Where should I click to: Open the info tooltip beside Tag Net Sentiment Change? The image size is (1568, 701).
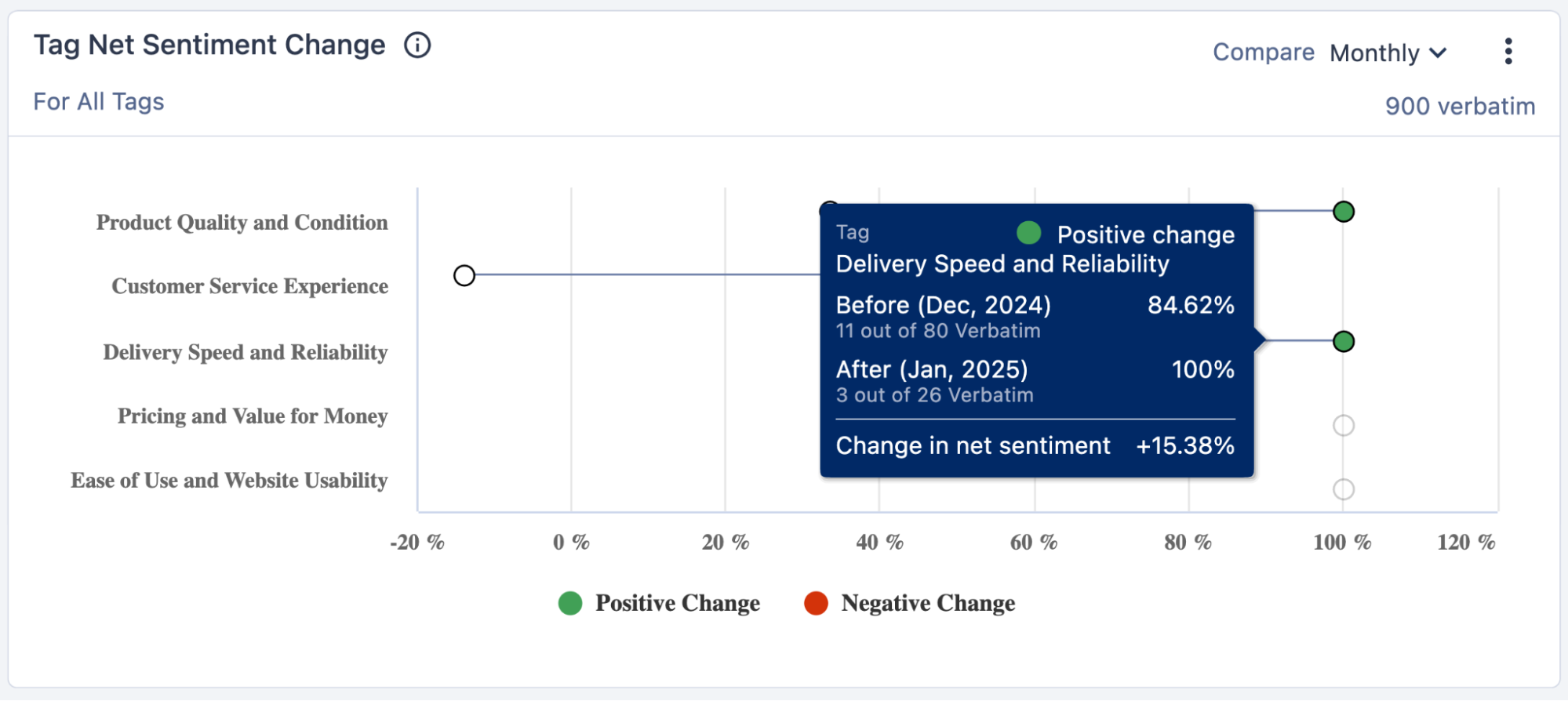(x=418, y=45)
